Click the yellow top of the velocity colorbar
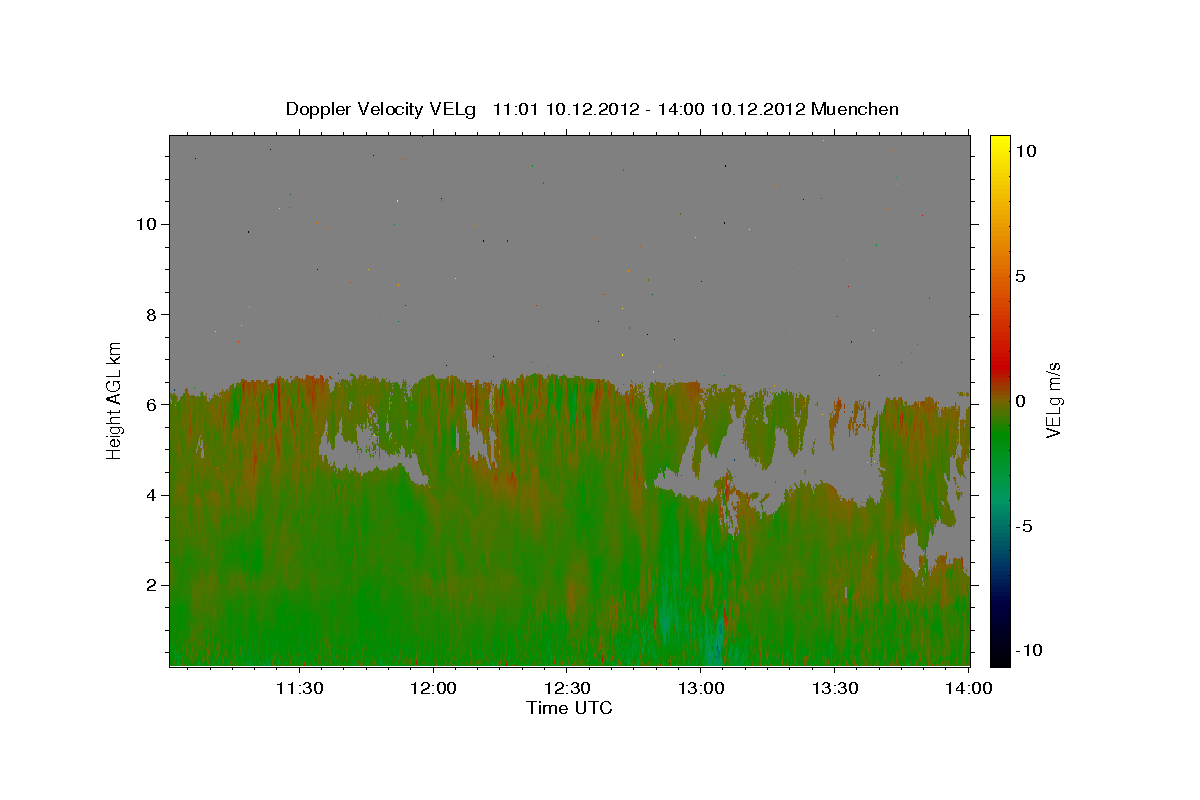Image resolution: width=1200 pixels, height=800 pixels. click(999, 145)
